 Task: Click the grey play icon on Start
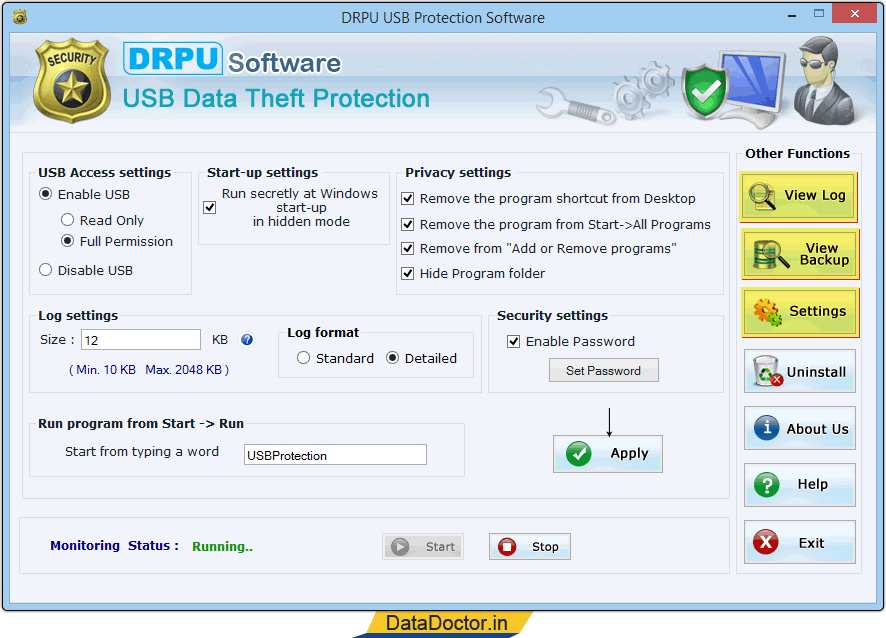(x=400, y=546)
